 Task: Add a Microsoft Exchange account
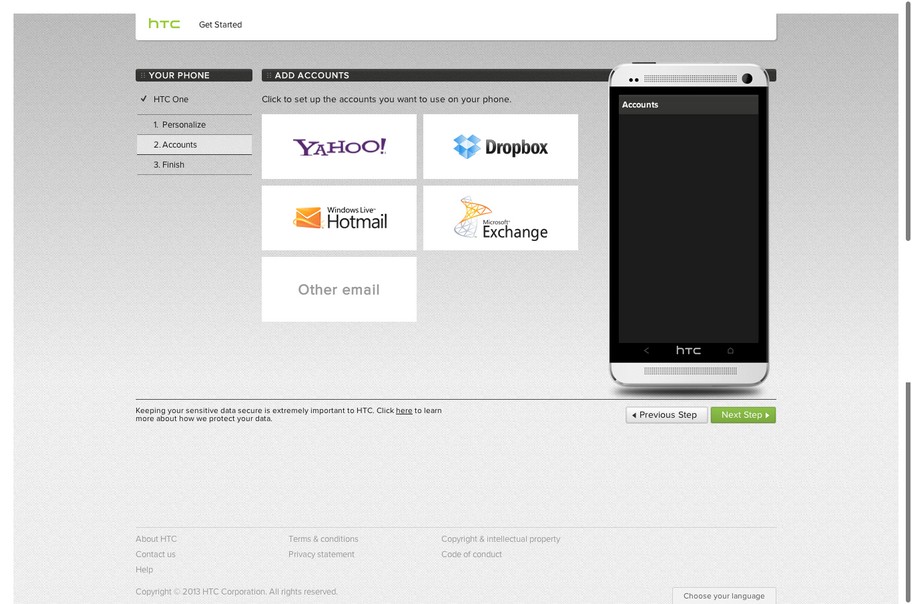coord(501,218)
